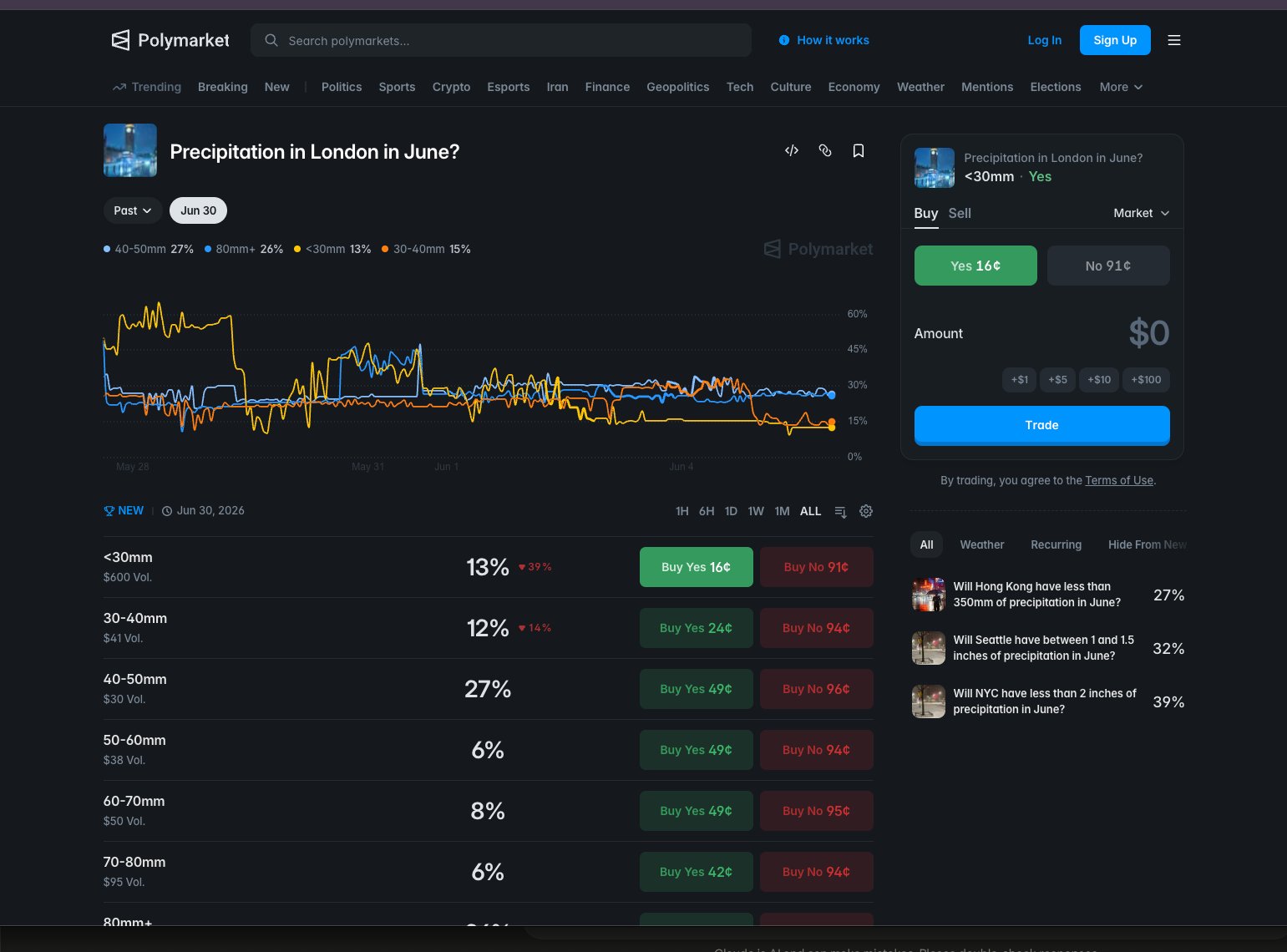The width and height of the screenshot is (1287, 952).
Task: Click the How it works link
Action: click(x=833, y=40)
